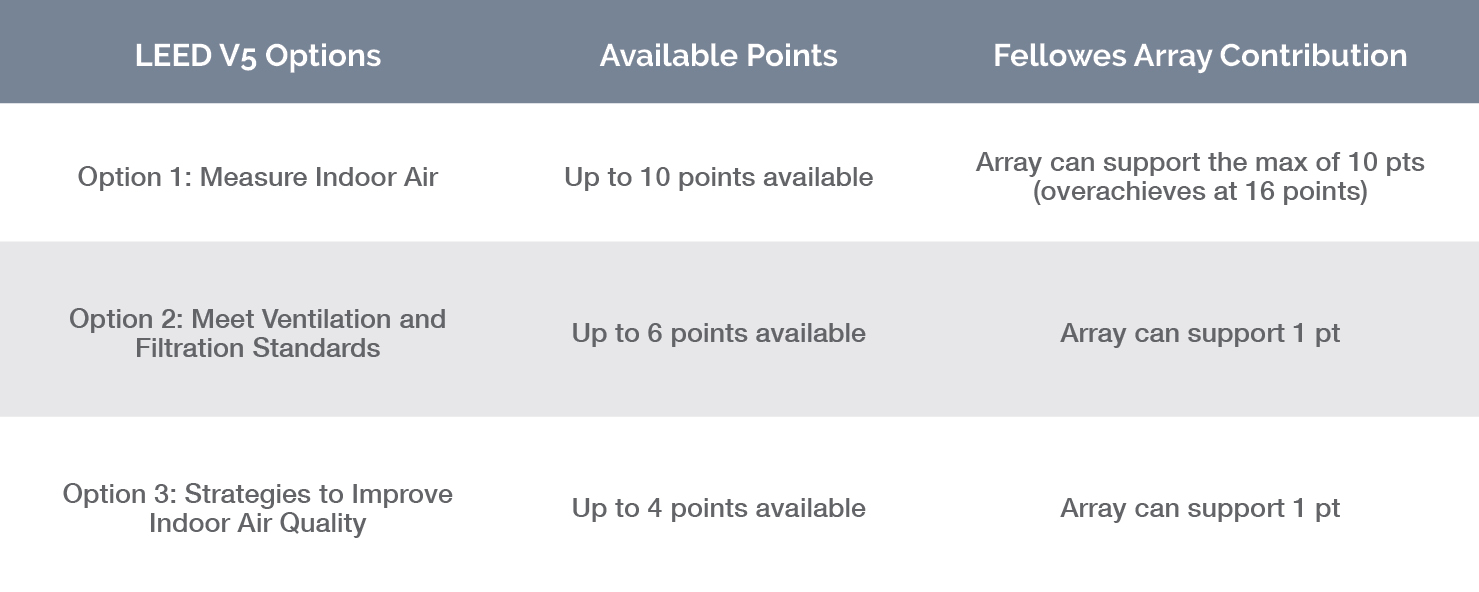
Task: Select Option 2: Meet Ventilation and Filtration Standards
Action: (x=258, y=333)
